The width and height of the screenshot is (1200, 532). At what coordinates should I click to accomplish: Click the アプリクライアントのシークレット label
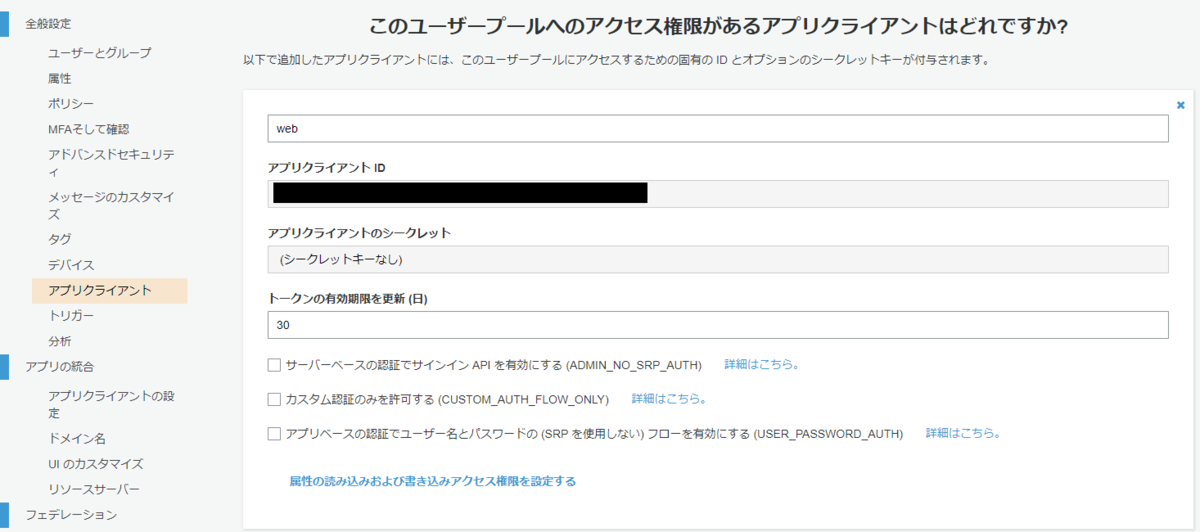[x=360, y=233]
